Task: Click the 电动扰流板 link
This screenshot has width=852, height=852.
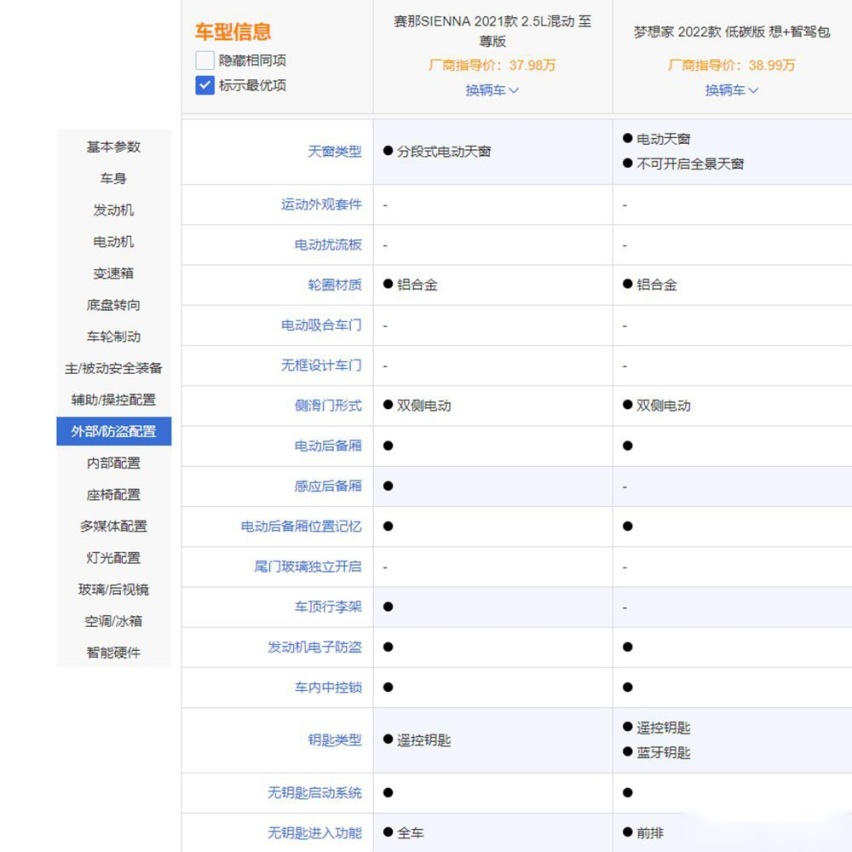Action: coord(328,245)
